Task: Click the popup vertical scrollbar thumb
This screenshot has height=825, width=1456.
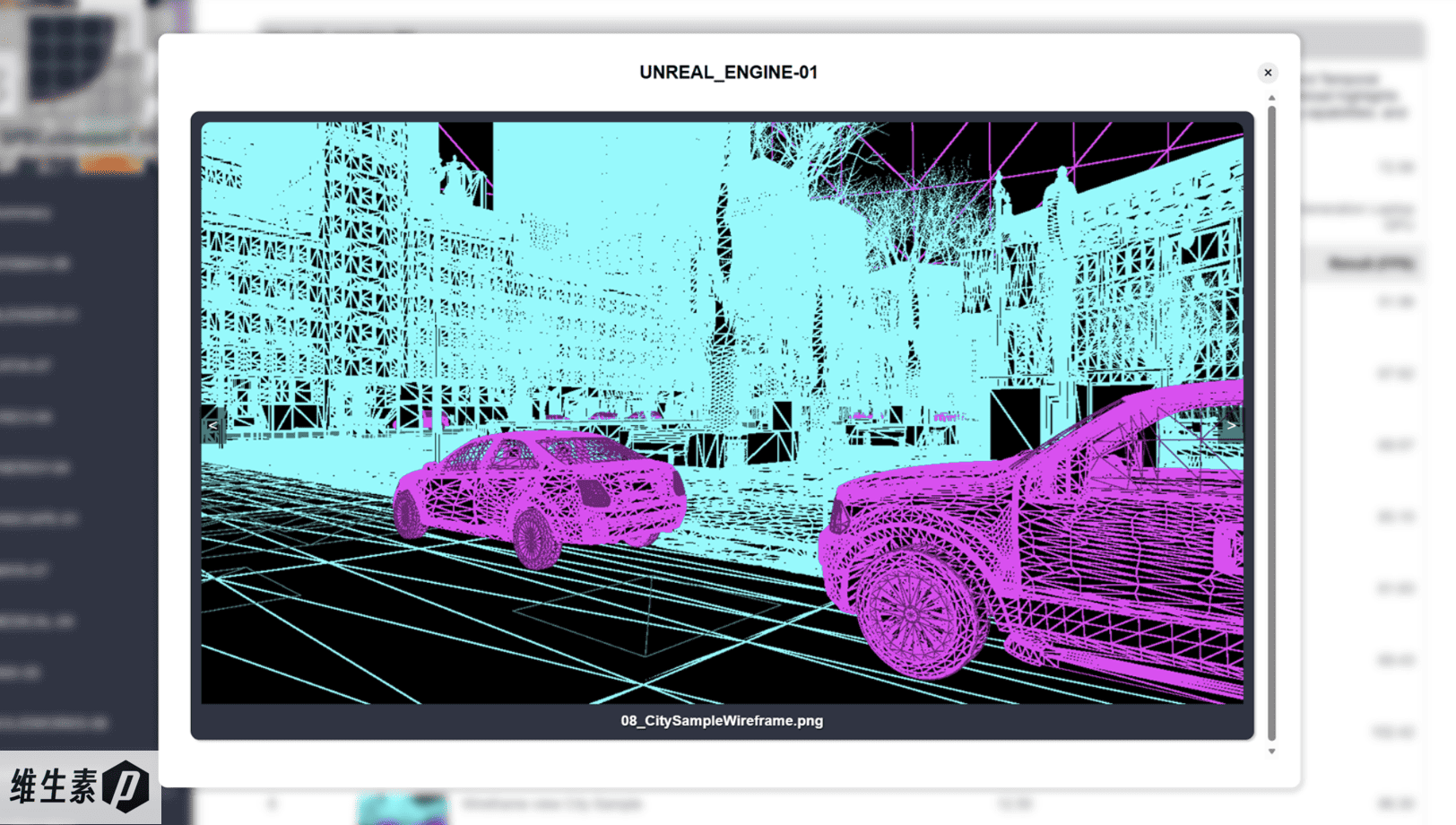Action: [x=1271, y=423]
